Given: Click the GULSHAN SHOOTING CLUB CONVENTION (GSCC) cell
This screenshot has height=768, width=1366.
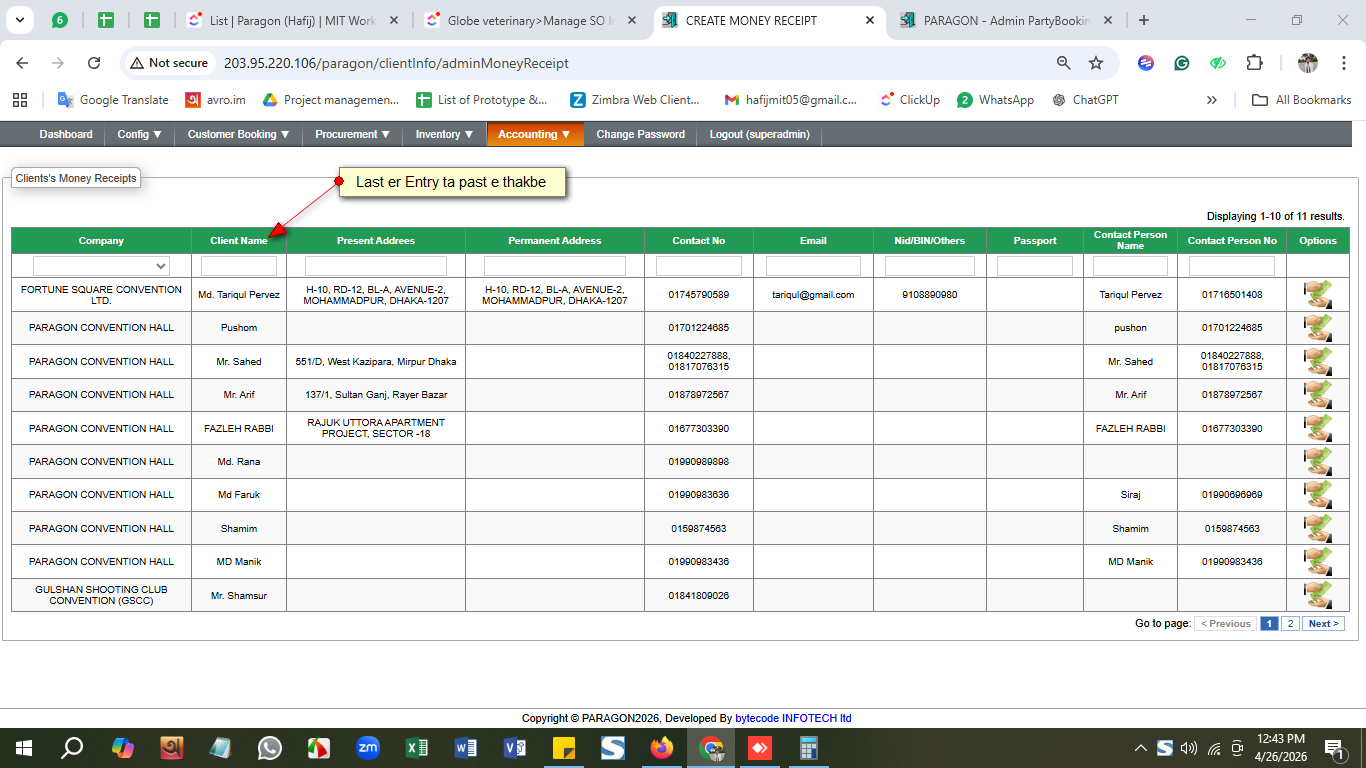Looking at the screenshot, I should coord(101,595).
